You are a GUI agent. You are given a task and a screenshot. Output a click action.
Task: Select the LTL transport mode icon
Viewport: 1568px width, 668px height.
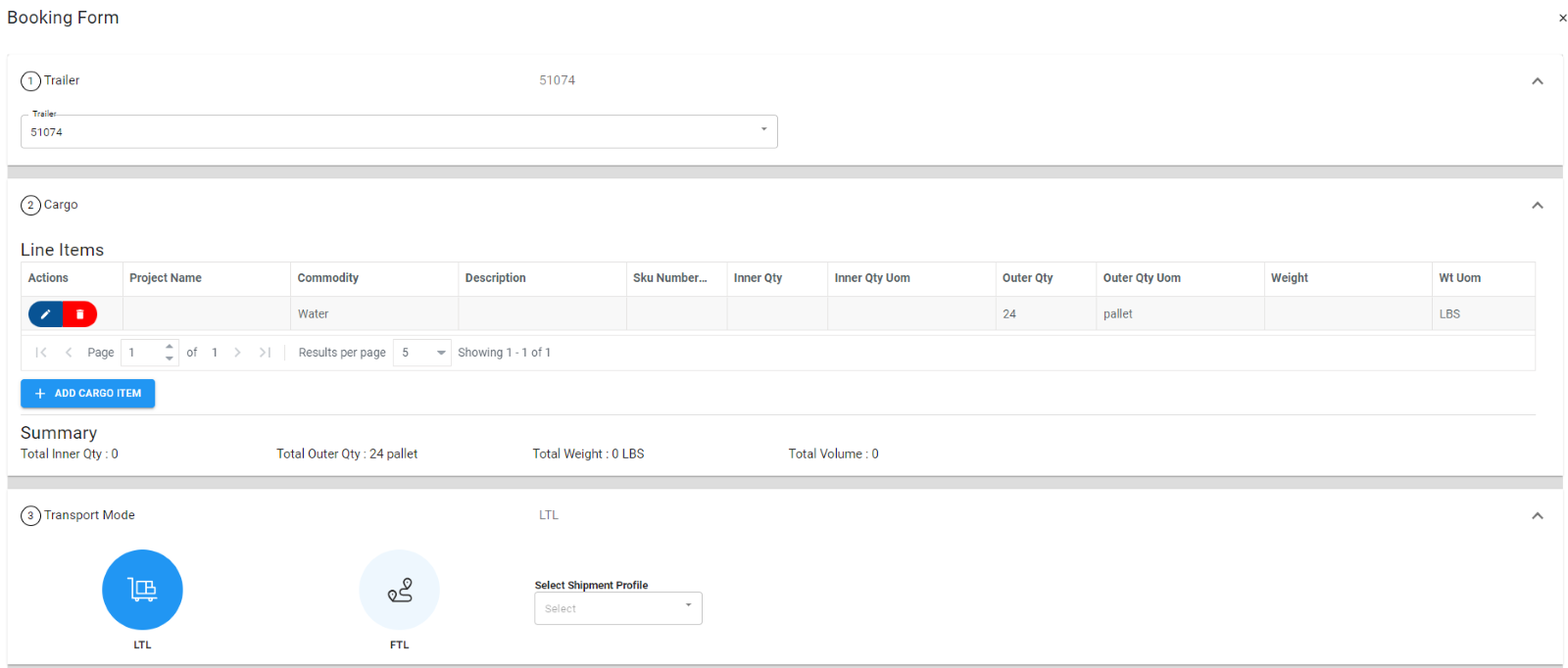(142, 590)
